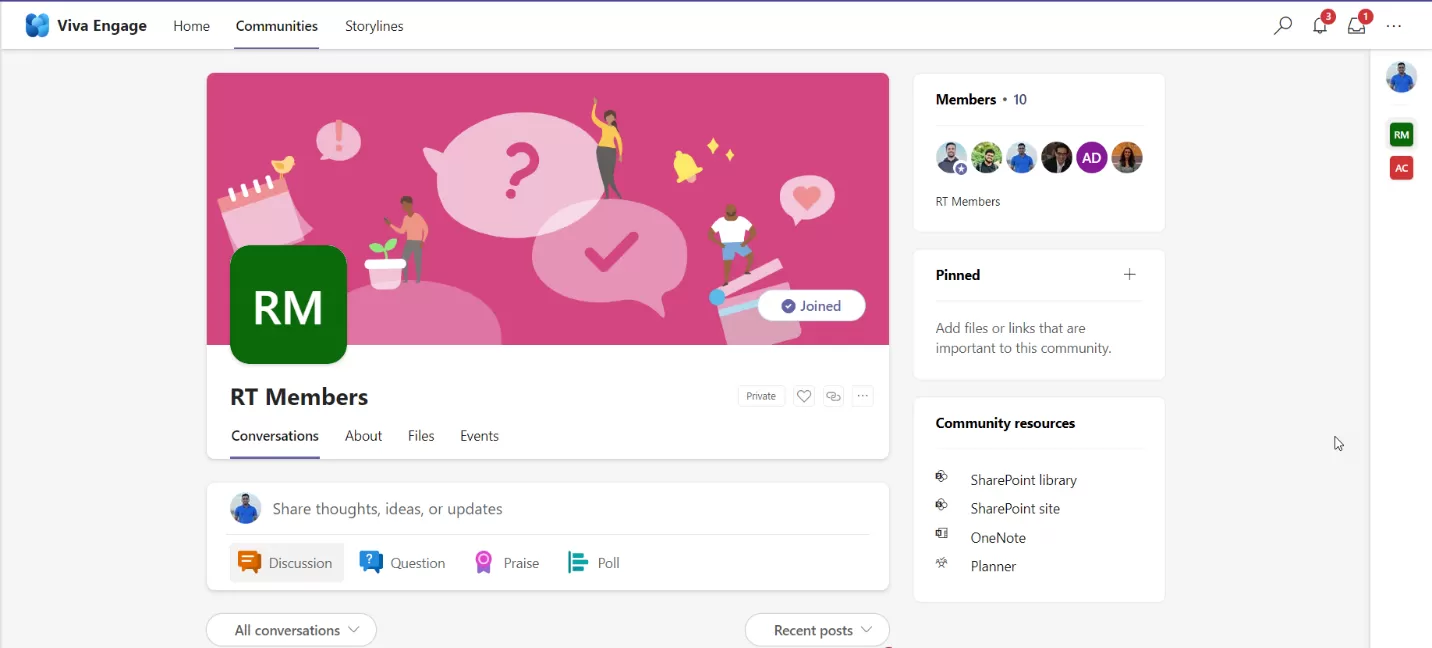
Task: Click the SharePoint library icon
Action: pos(941,476)
